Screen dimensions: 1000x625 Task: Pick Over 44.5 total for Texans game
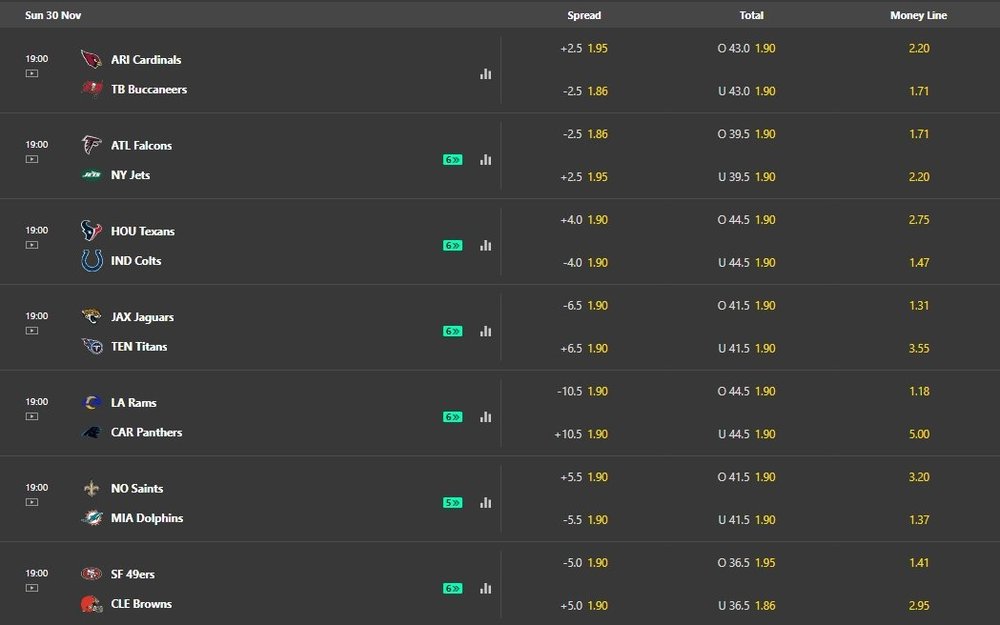pos(746,220)
